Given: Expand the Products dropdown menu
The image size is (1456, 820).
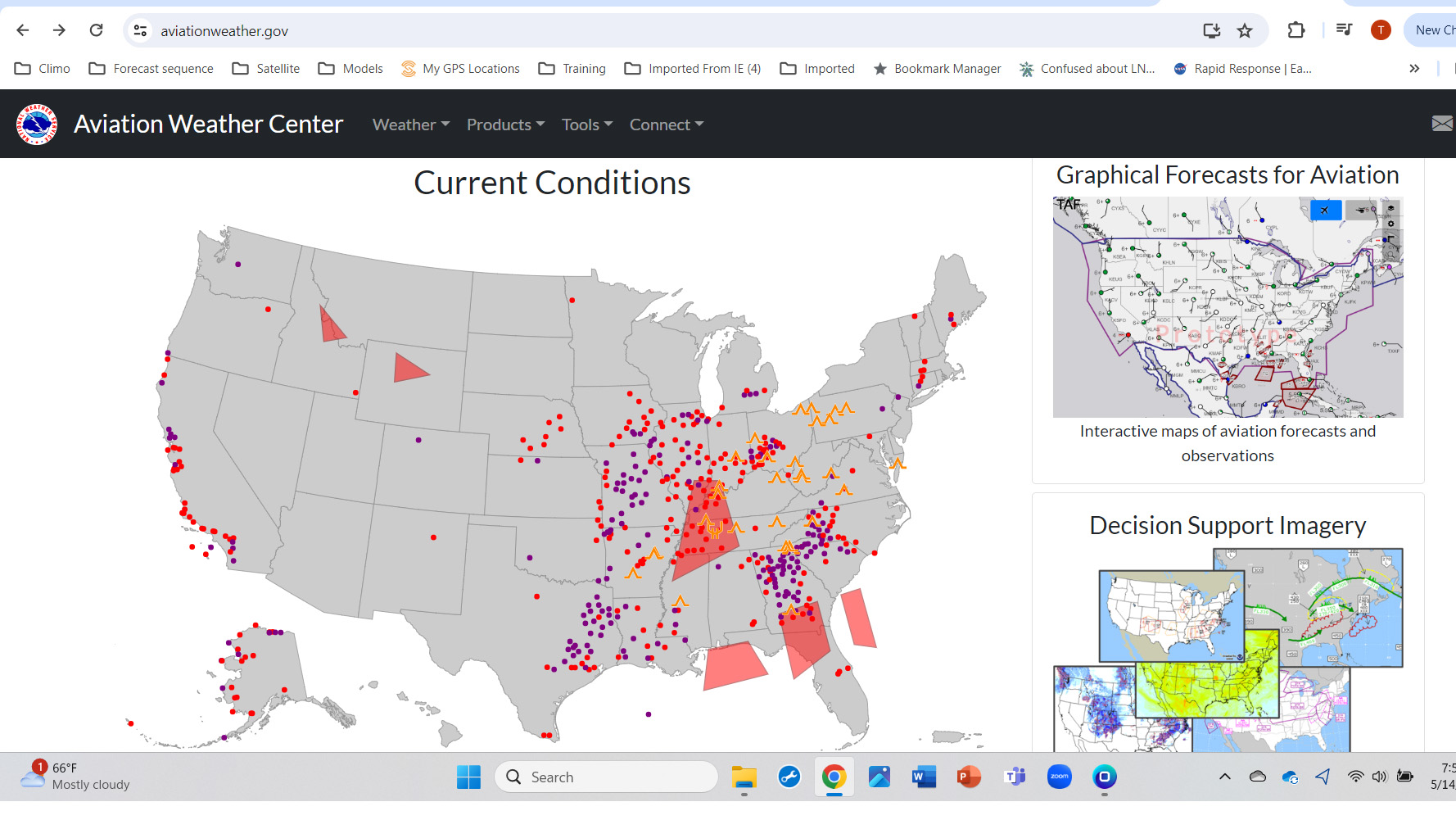Looking at the screenshot, I should pyautogui.click(x=504, y=125).
